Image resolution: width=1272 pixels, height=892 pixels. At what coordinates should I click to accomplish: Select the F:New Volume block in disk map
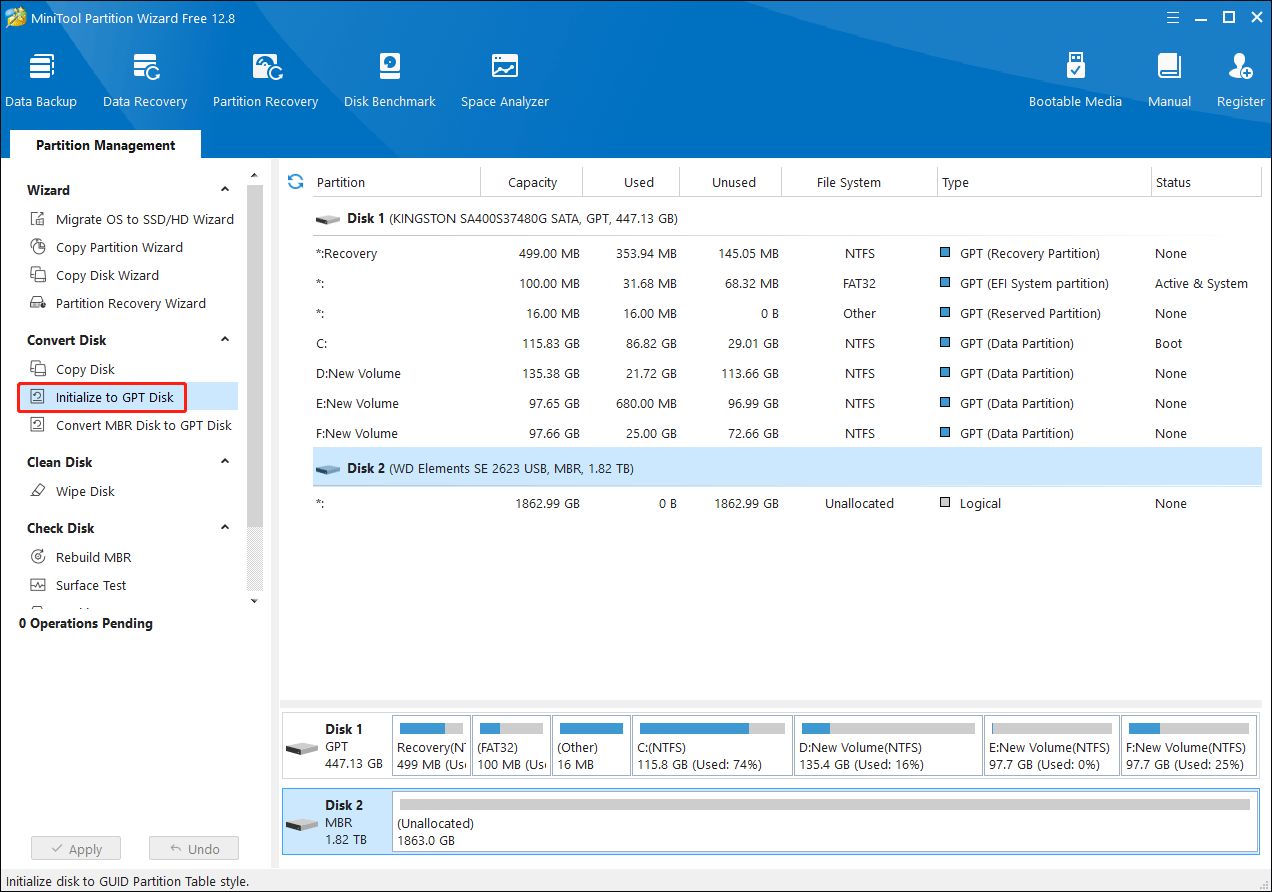coord(1189,745)
